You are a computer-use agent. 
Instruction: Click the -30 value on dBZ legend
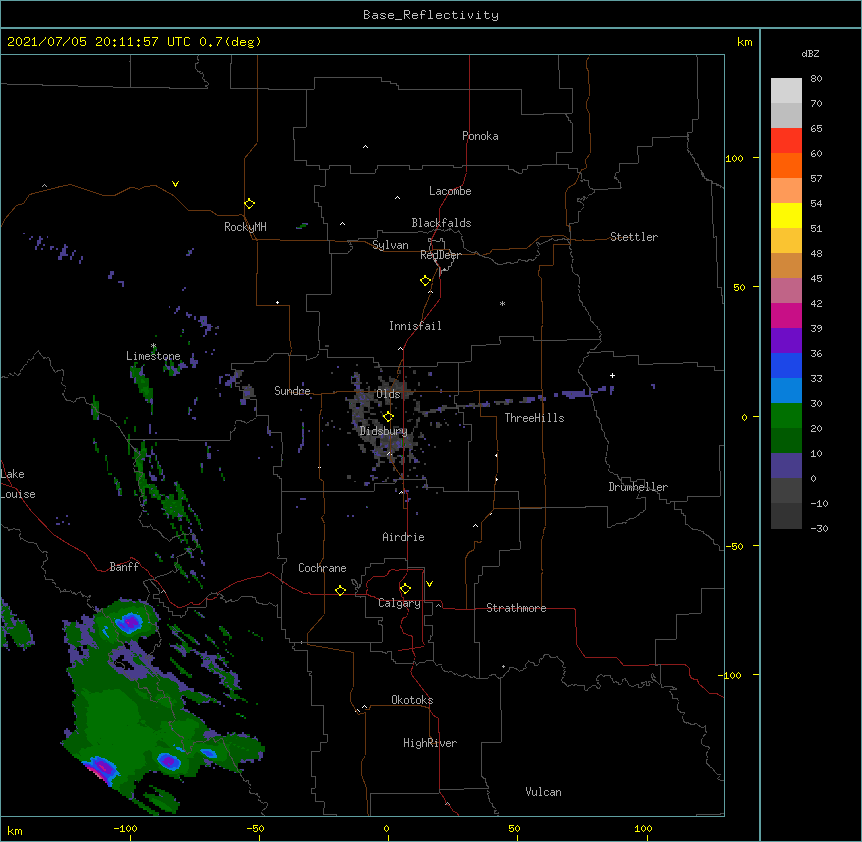tap(819, 528)
